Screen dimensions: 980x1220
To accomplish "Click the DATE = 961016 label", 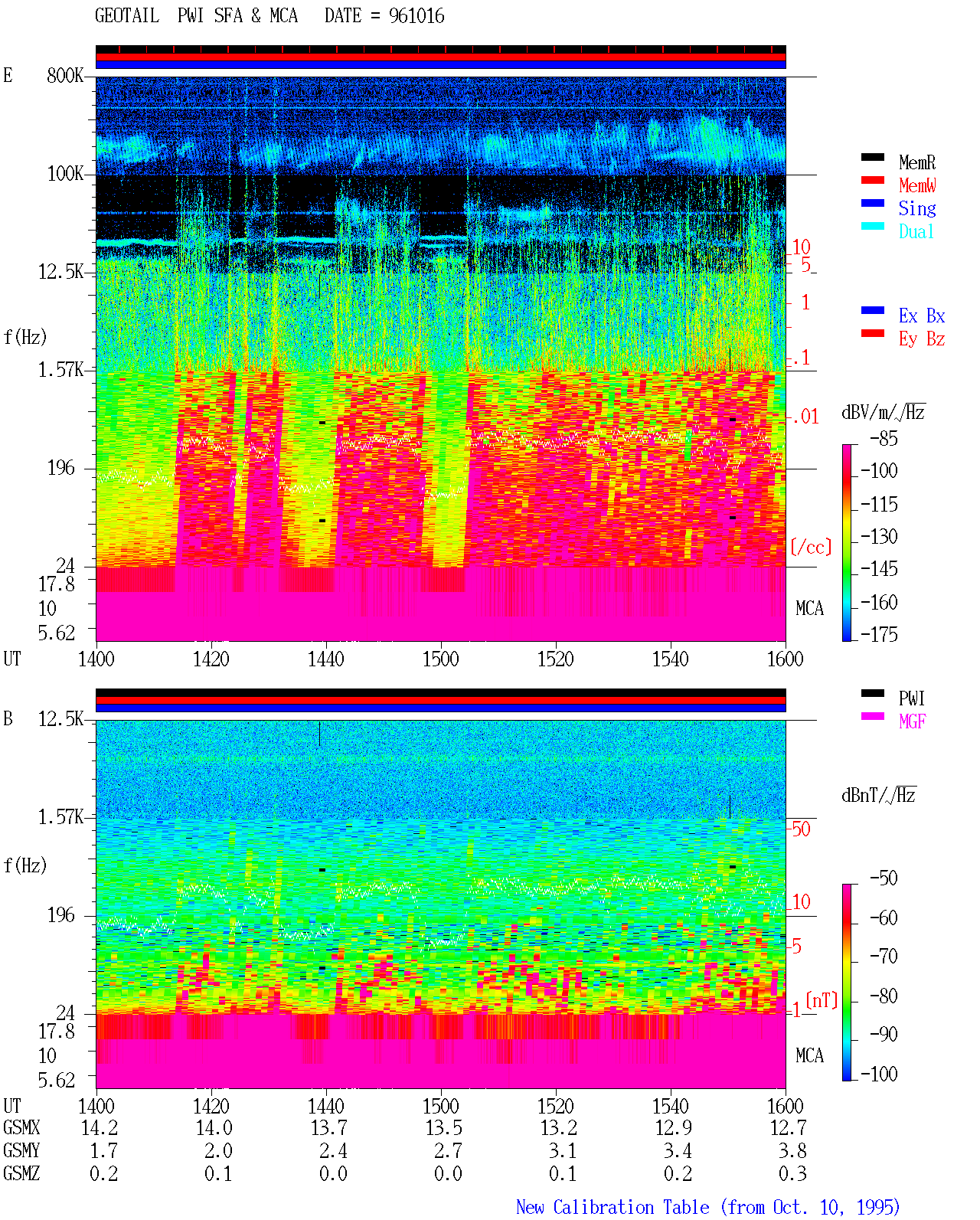I will point(384,16).
